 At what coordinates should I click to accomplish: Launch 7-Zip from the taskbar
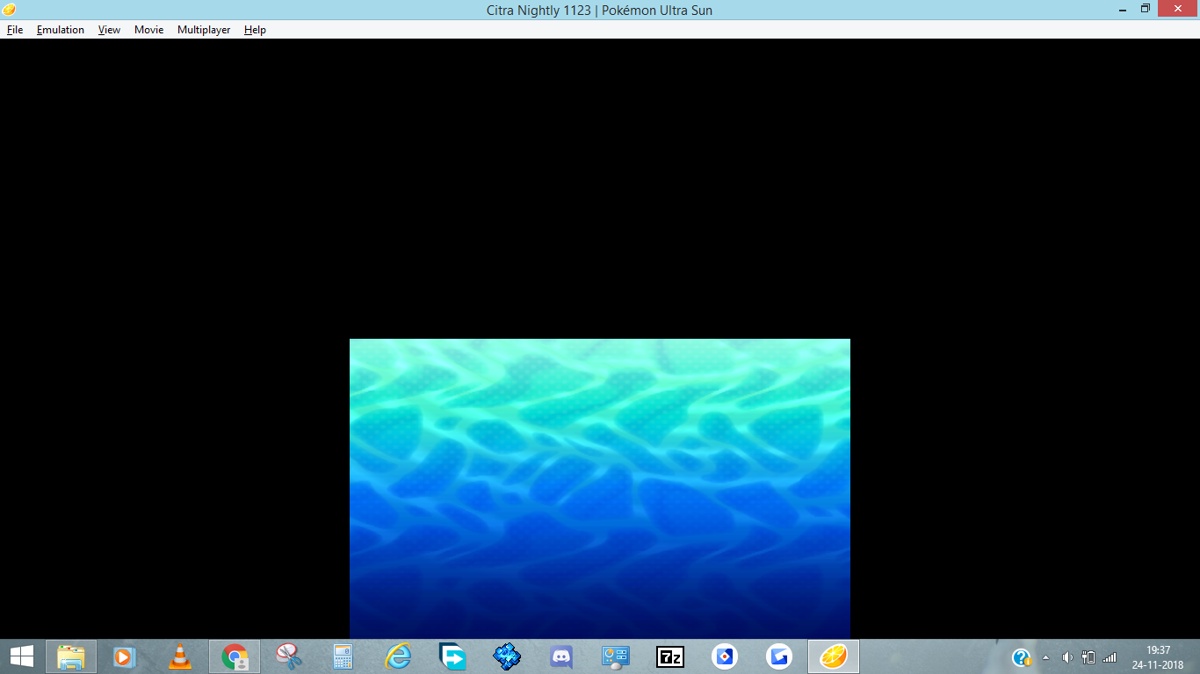[x=670, y=657]
